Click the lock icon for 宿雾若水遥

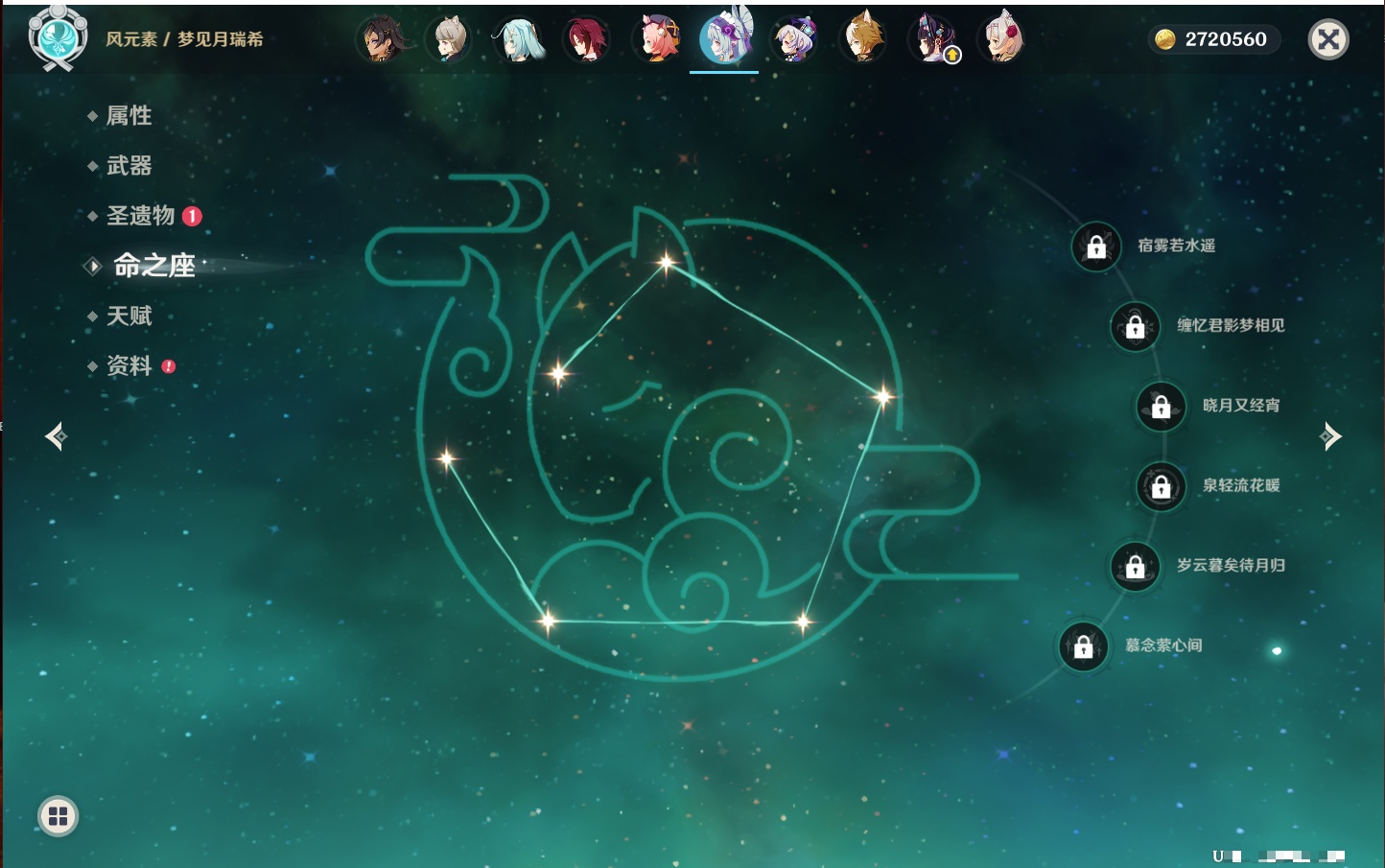pyautogui.click(x=1096, y=246)
